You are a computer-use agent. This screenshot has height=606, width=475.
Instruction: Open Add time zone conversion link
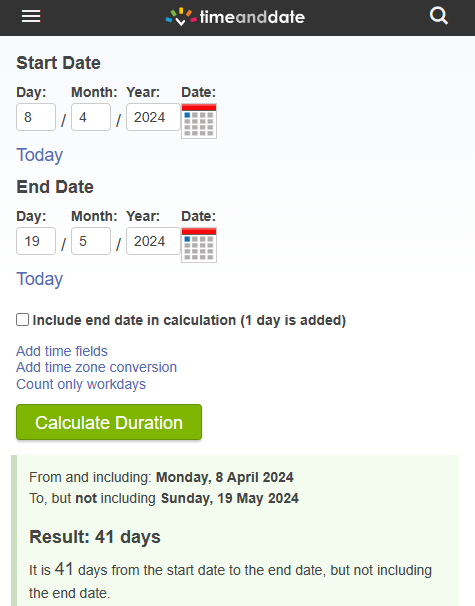click(x=96, y=367)
